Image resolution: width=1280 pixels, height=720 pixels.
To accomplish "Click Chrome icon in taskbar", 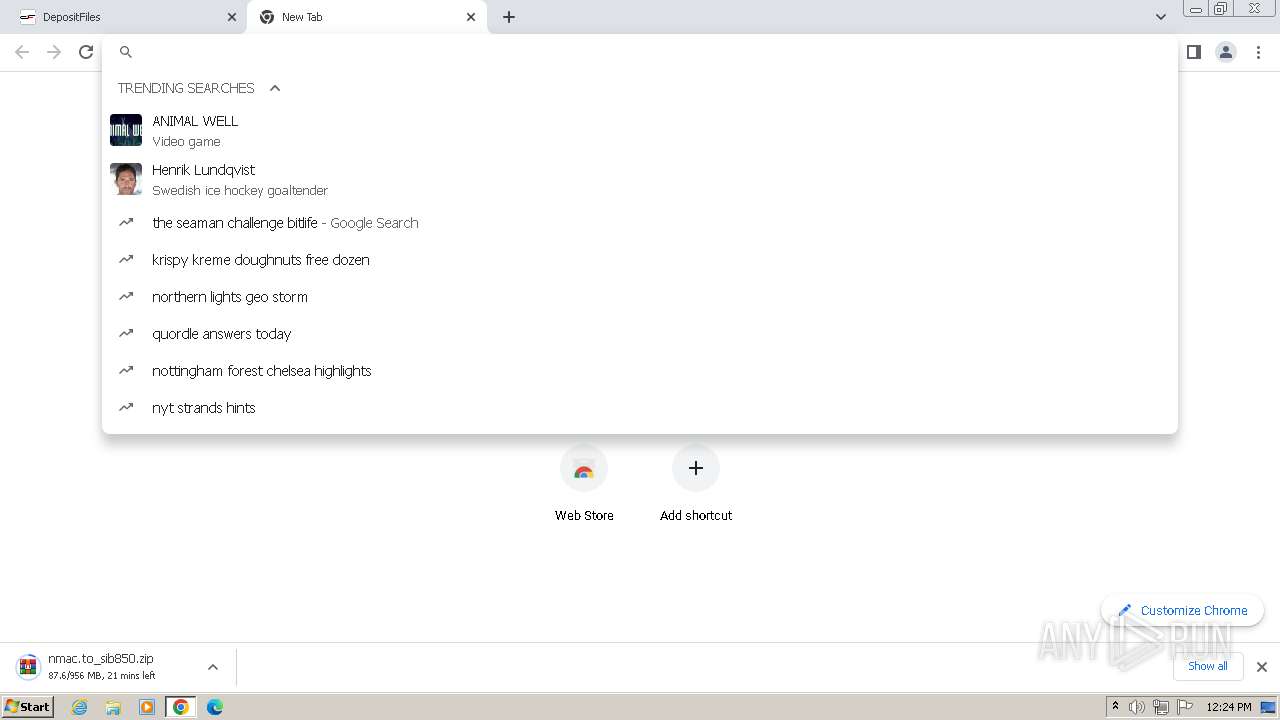I will (x=181, y=707).
